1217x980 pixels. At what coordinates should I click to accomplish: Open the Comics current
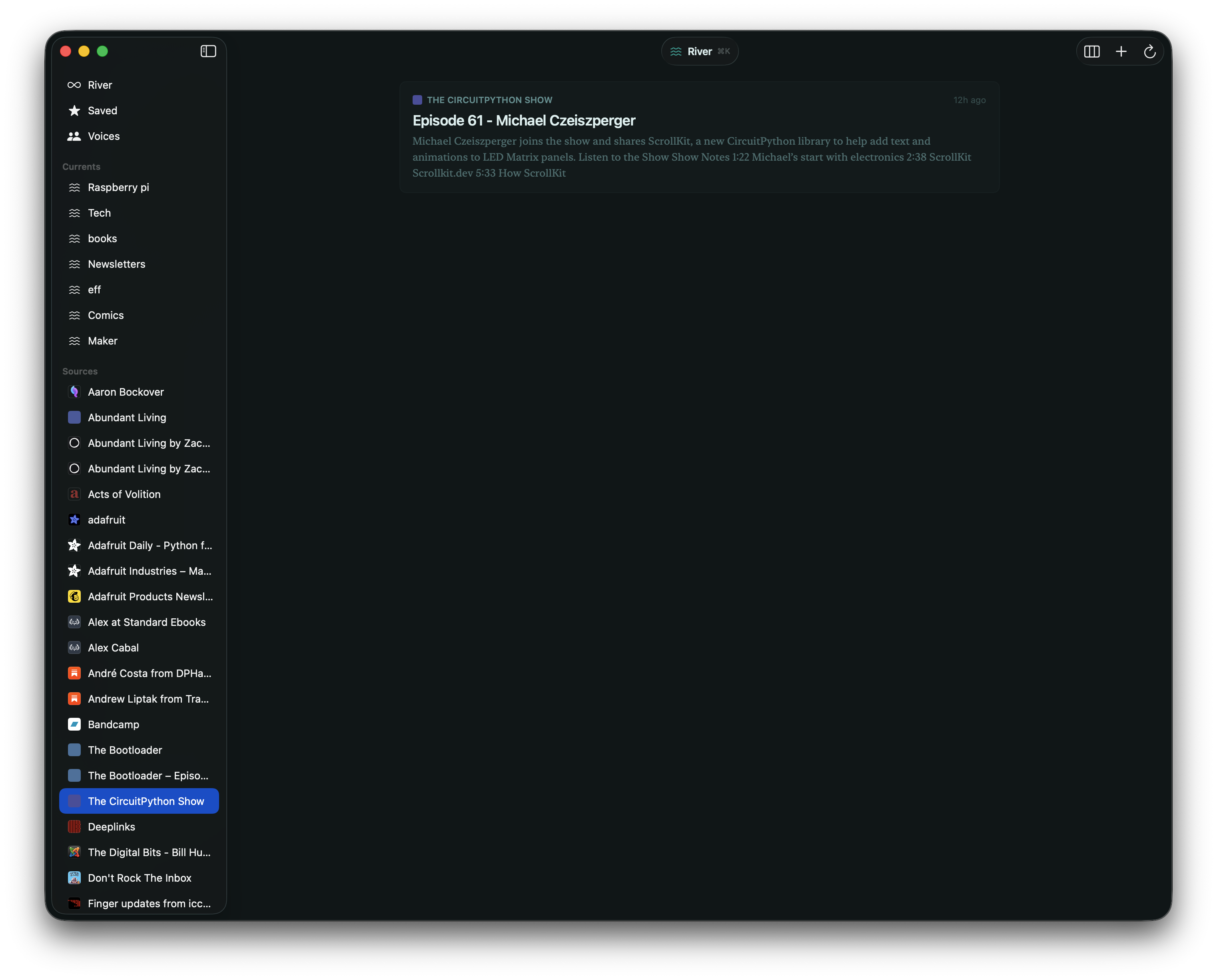(139, 315)
